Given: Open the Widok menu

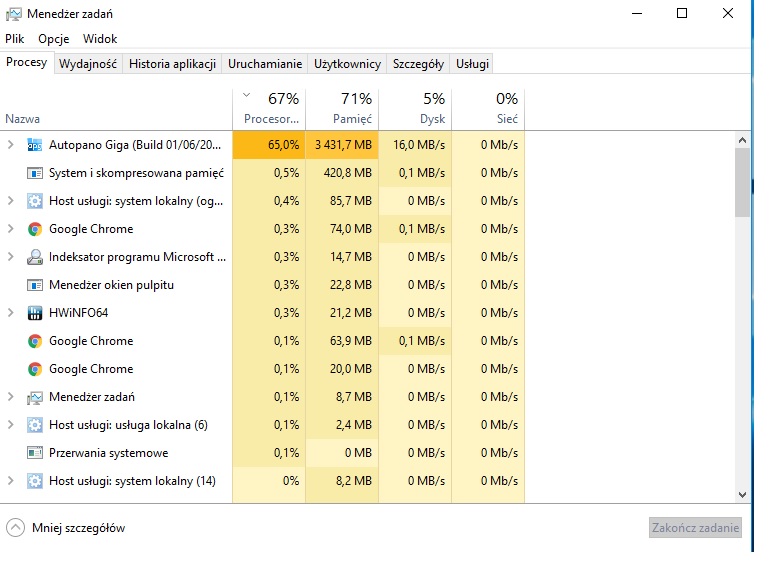Looking at the screenshot, I should pyautogui.click(x=100, y=39).
